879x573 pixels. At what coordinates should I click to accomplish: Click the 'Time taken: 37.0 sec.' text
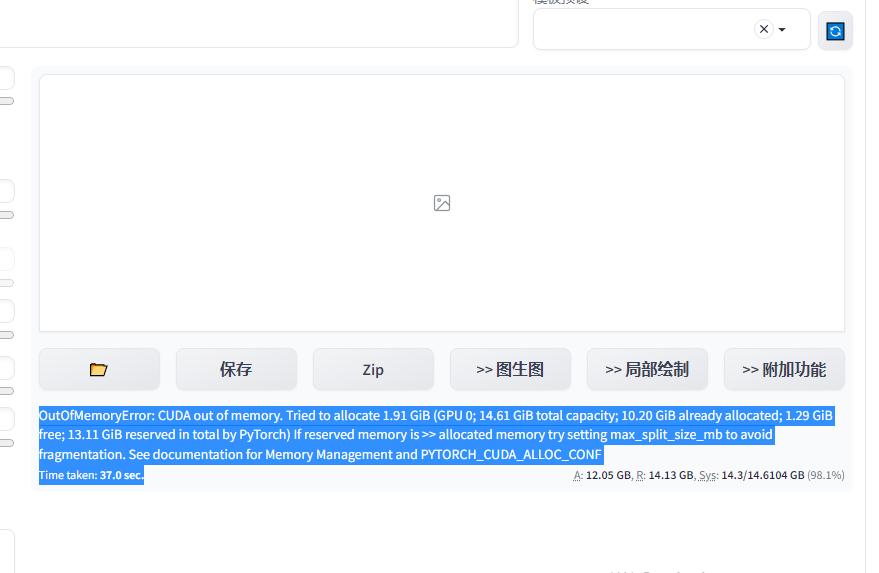click(x=91, y=475)
